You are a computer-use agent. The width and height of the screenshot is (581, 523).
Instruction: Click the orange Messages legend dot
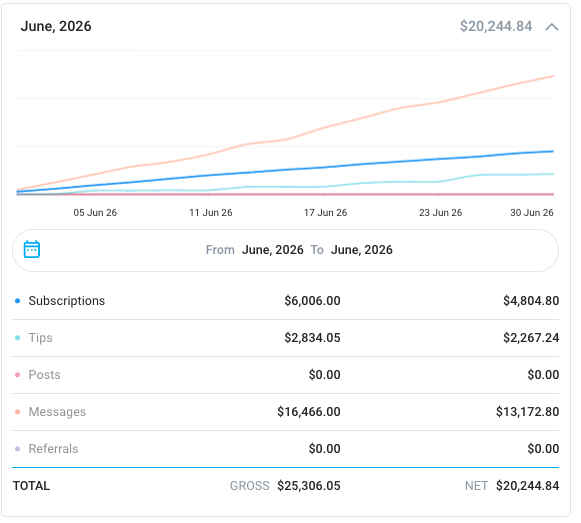point(17,412)
